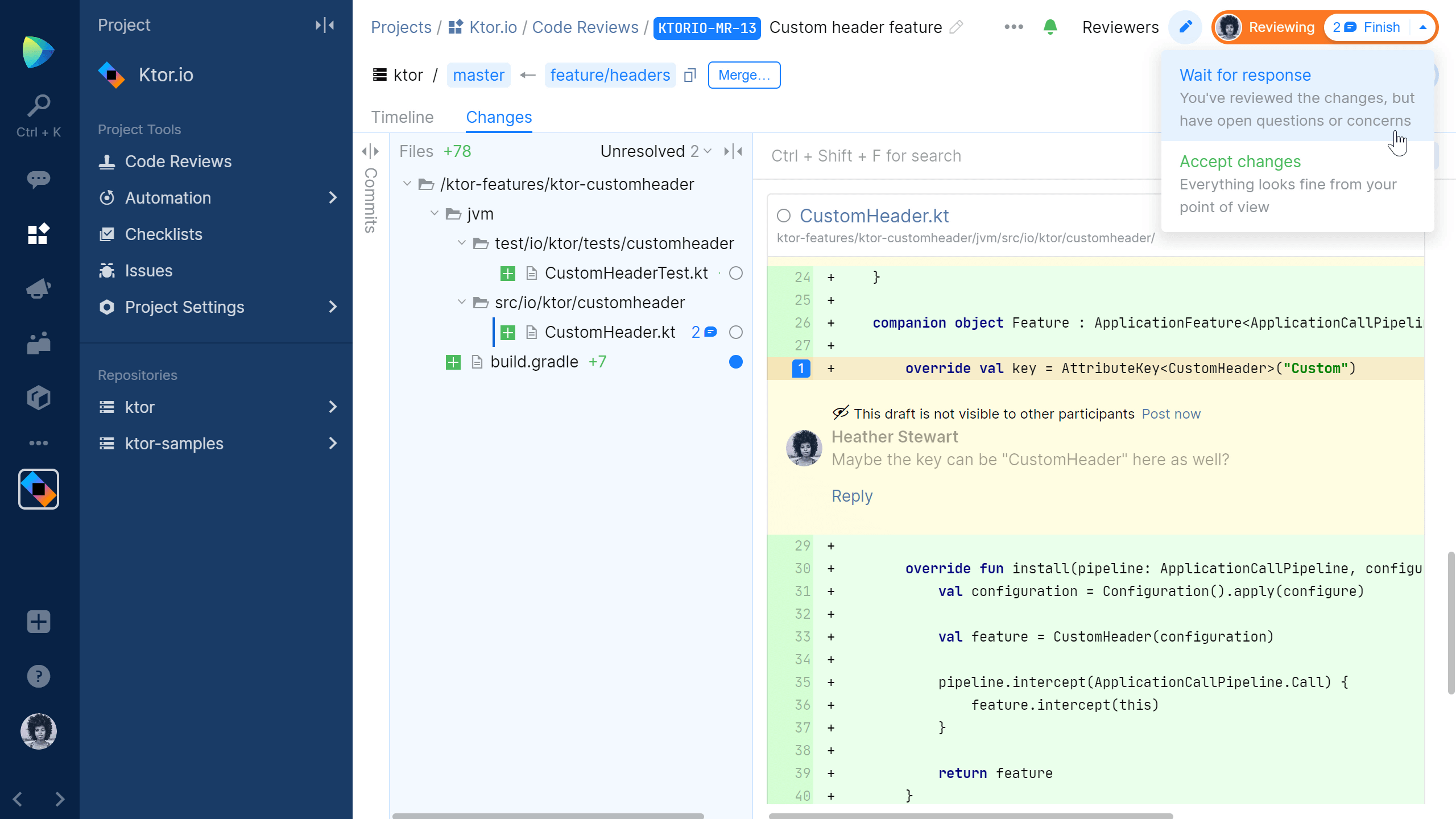
Task: Select CustomHeaderTest.kt file
Action: click(626, 274)
